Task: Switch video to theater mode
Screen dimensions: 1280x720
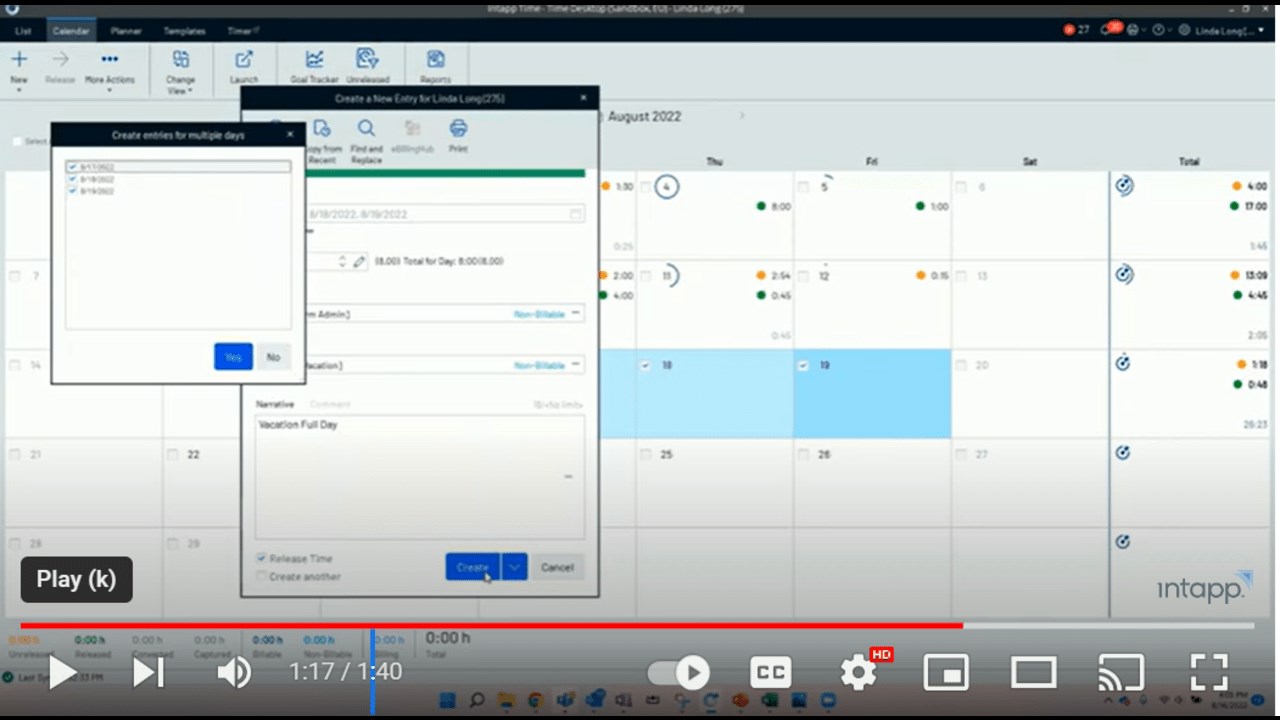Action: pyautogui.click(x=1033, y=672)
